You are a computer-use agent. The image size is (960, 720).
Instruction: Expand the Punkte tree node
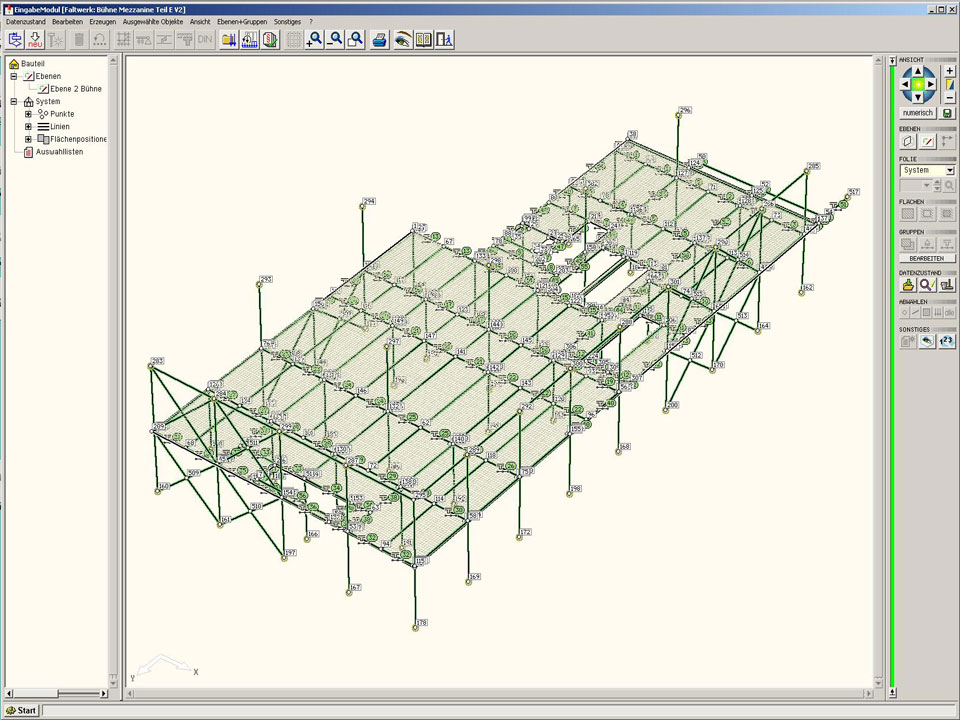29,114
